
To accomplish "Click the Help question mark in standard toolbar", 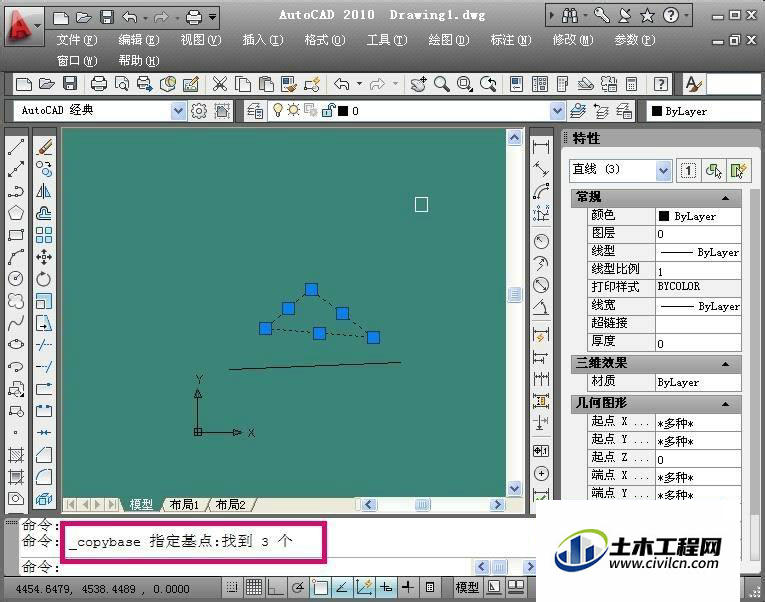I will (661, 84).
